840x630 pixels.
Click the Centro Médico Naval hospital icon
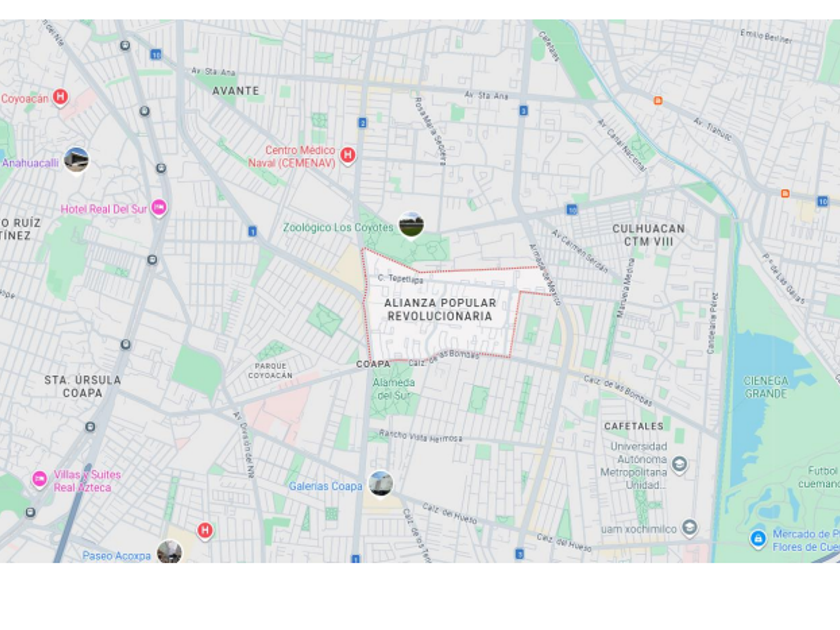348,155
